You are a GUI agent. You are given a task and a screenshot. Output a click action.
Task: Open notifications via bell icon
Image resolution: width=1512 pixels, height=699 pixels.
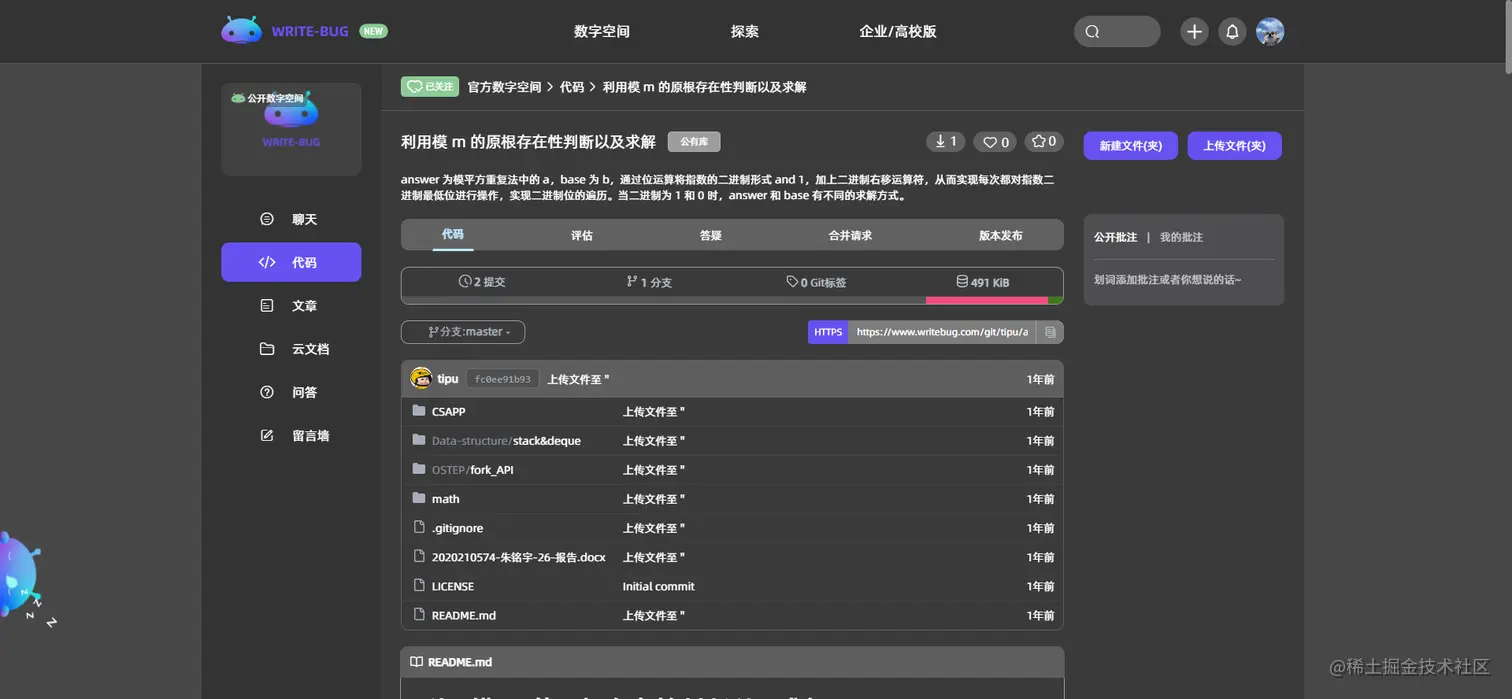click(x=1232, y=31)
